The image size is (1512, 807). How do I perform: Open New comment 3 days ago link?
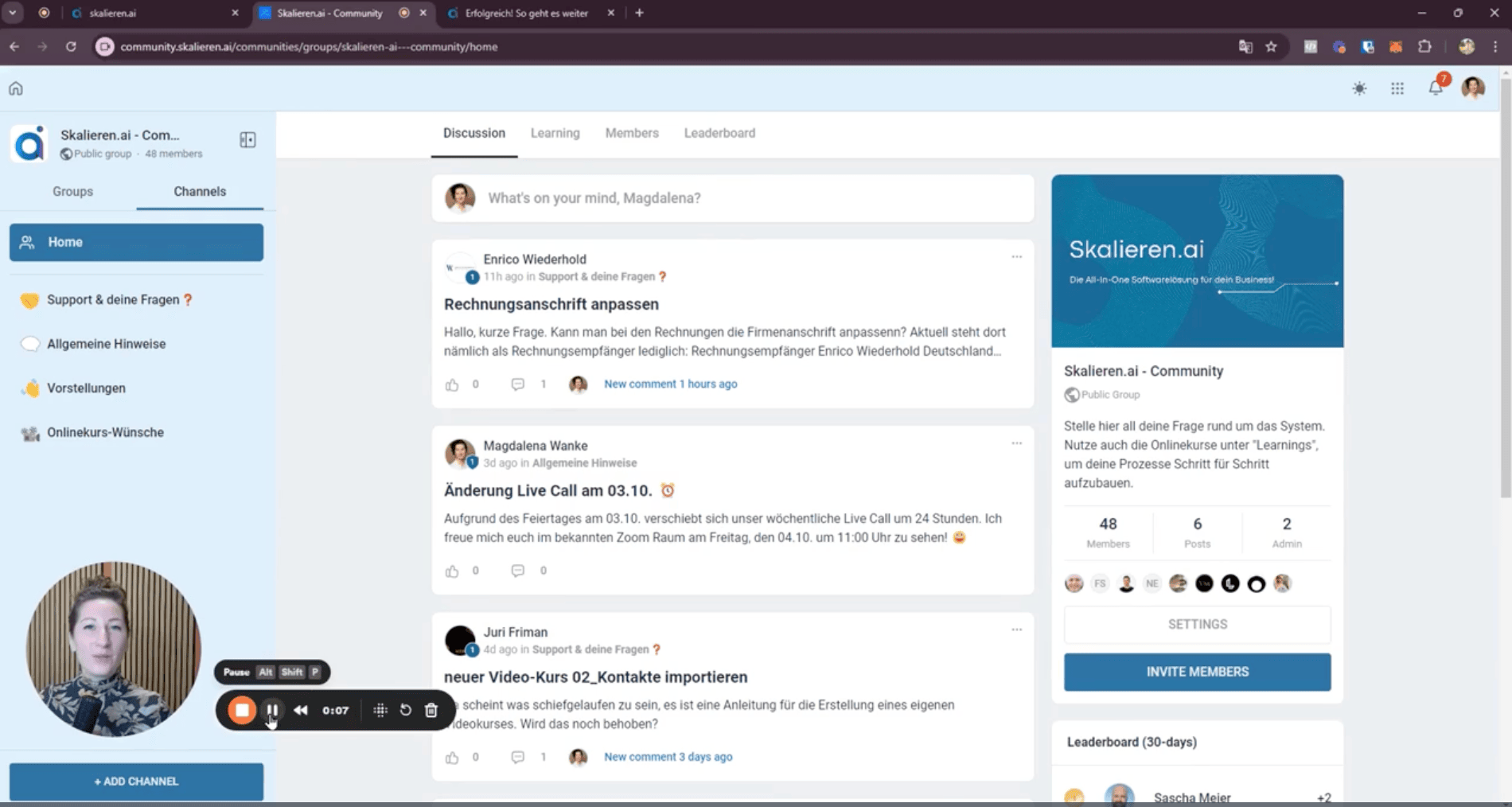click(x=668, y=757)
